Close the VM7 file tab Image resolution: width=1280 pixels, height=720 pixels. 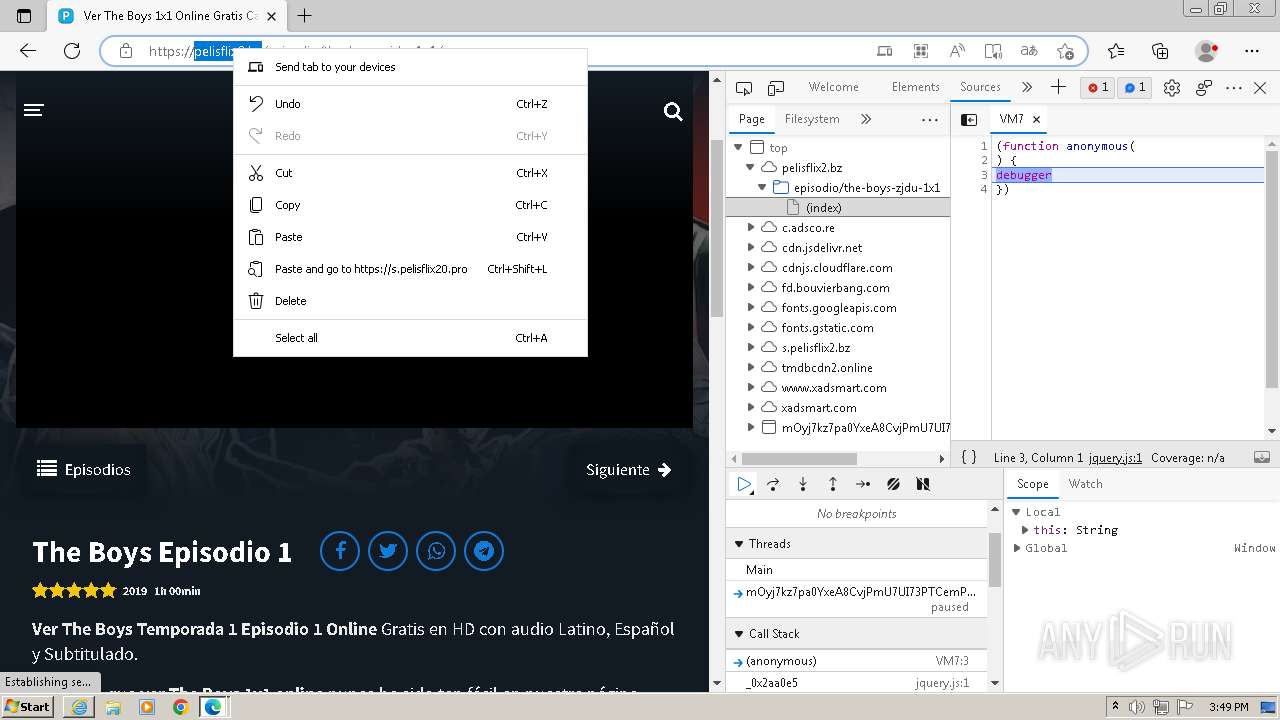pyautogui.click(x=1037, y=119)
